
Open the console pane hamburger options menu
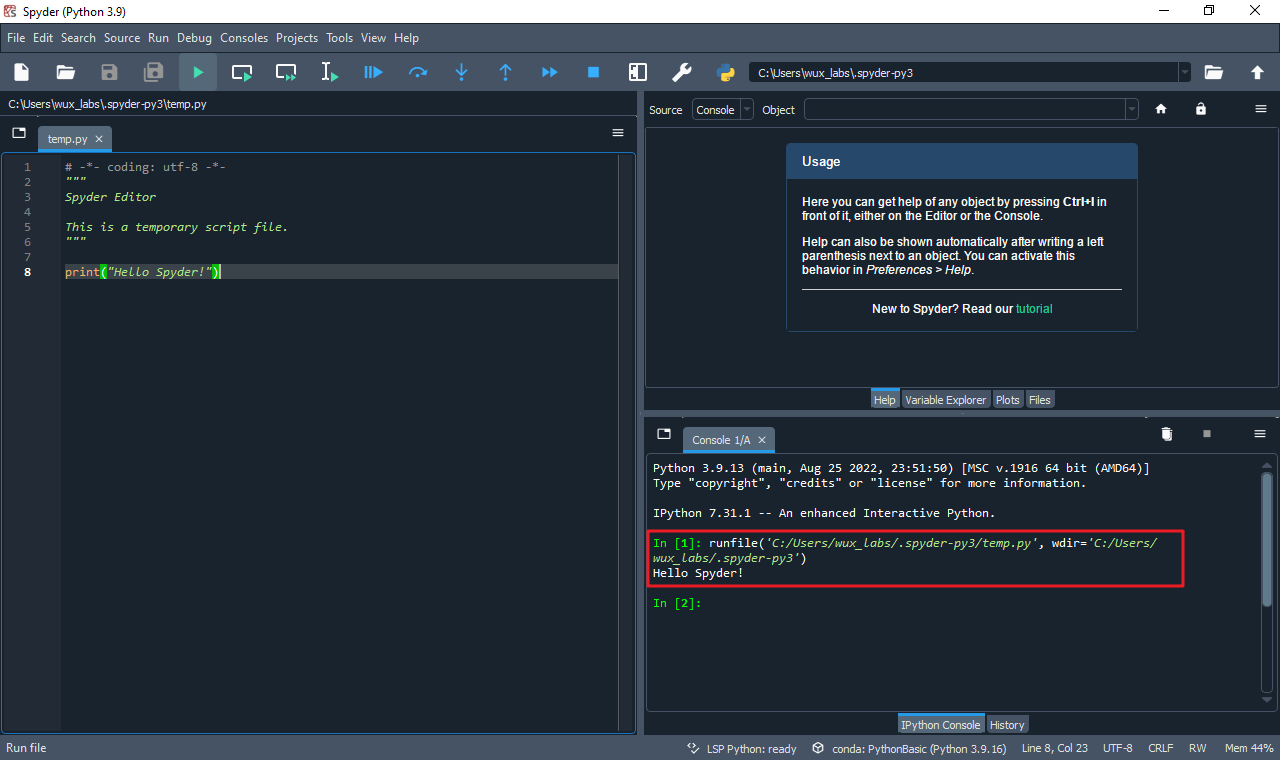[1260, 433]
